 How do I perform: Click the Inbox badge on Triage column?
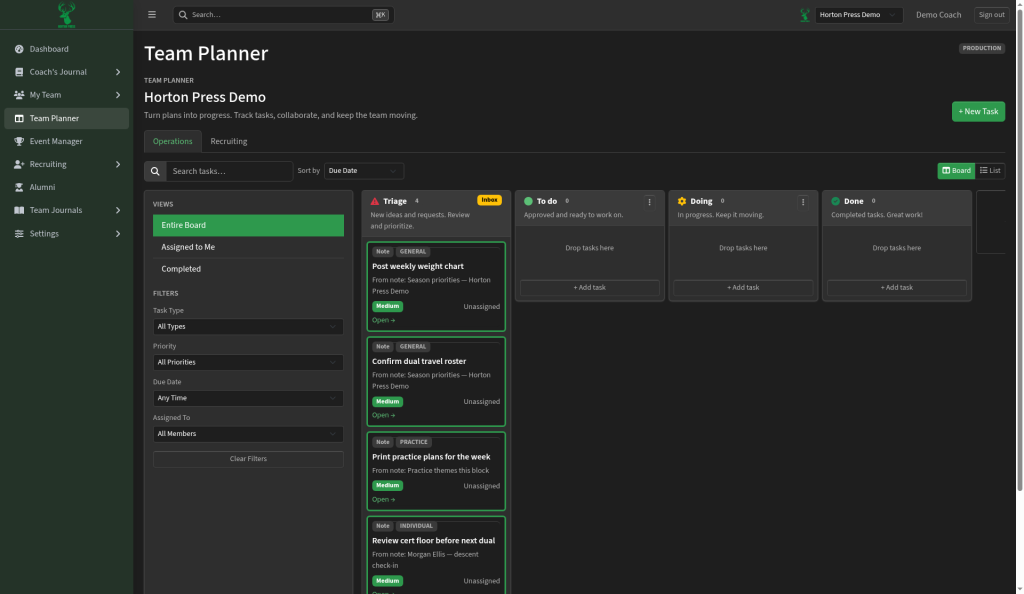click(x=489, y=200)
